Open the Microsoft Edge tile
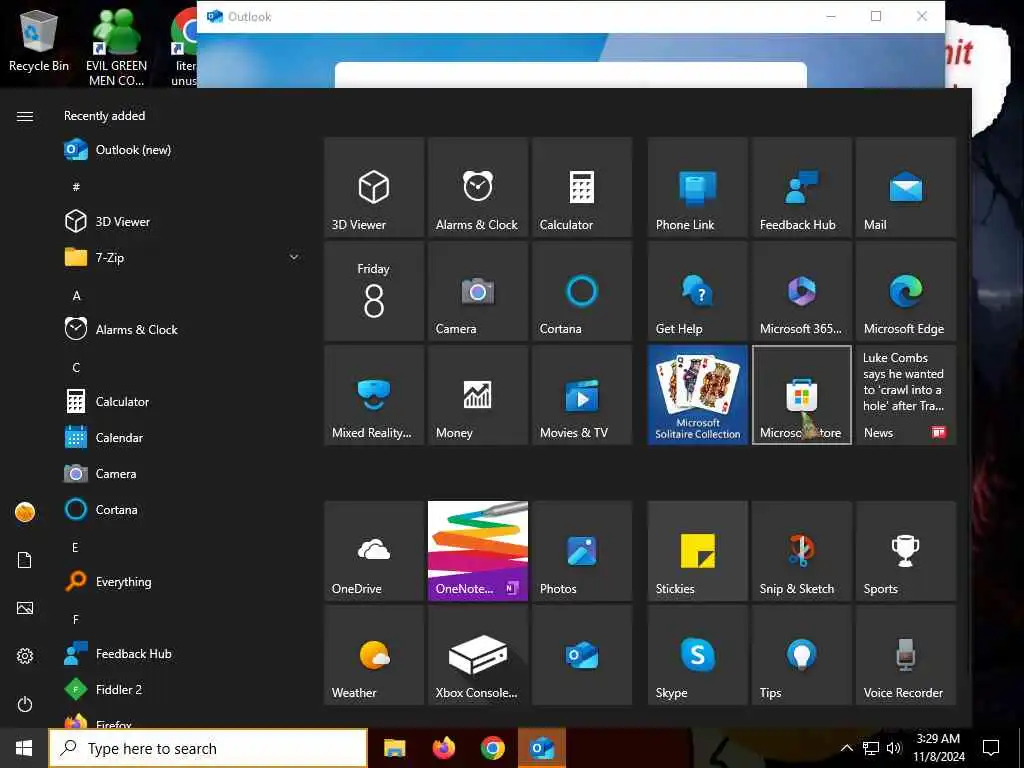Screen dimensions: 1024x768 (x=905, y=291)
